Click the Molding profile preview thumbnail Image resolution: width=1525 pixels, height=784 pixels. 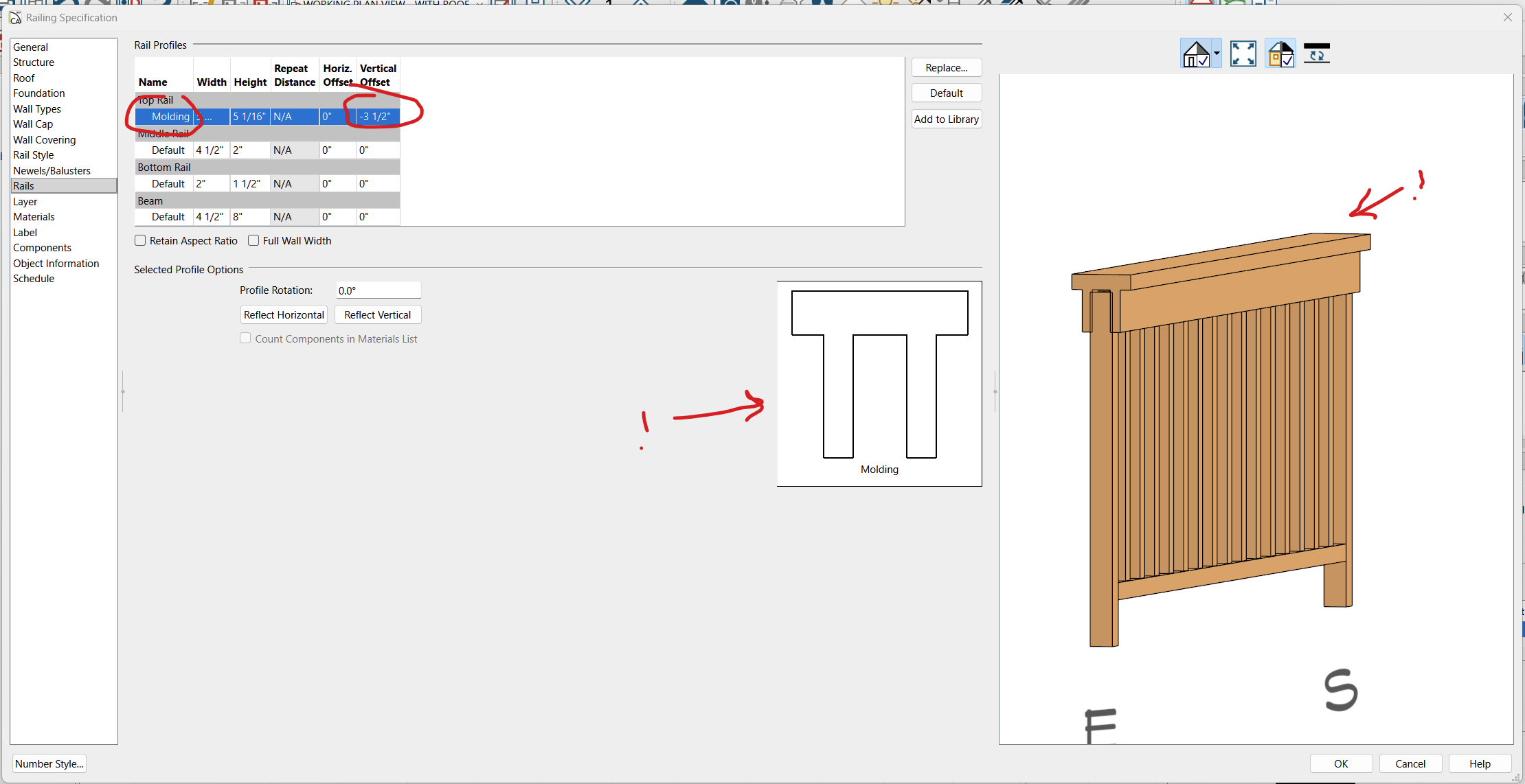click(879, 383)
